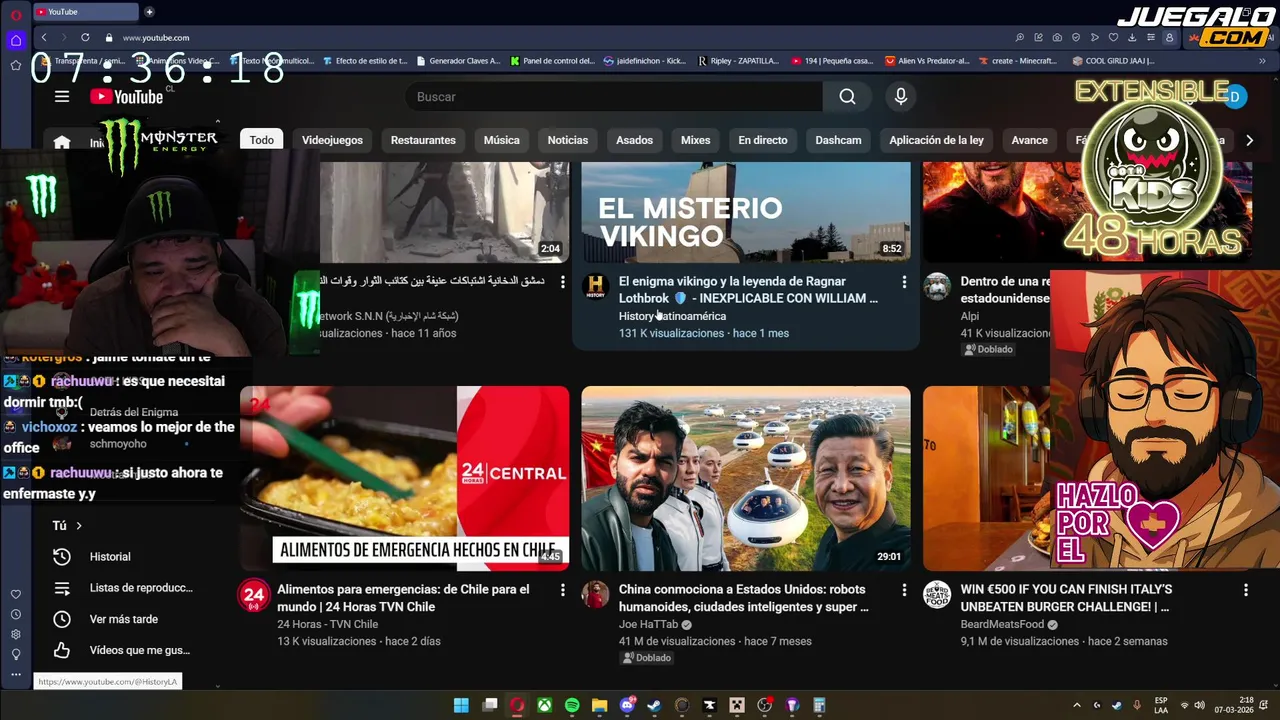Open the 'Alien Vs Predator' bookmark
Screen dimensions: 1280x720
click(927, 61)
